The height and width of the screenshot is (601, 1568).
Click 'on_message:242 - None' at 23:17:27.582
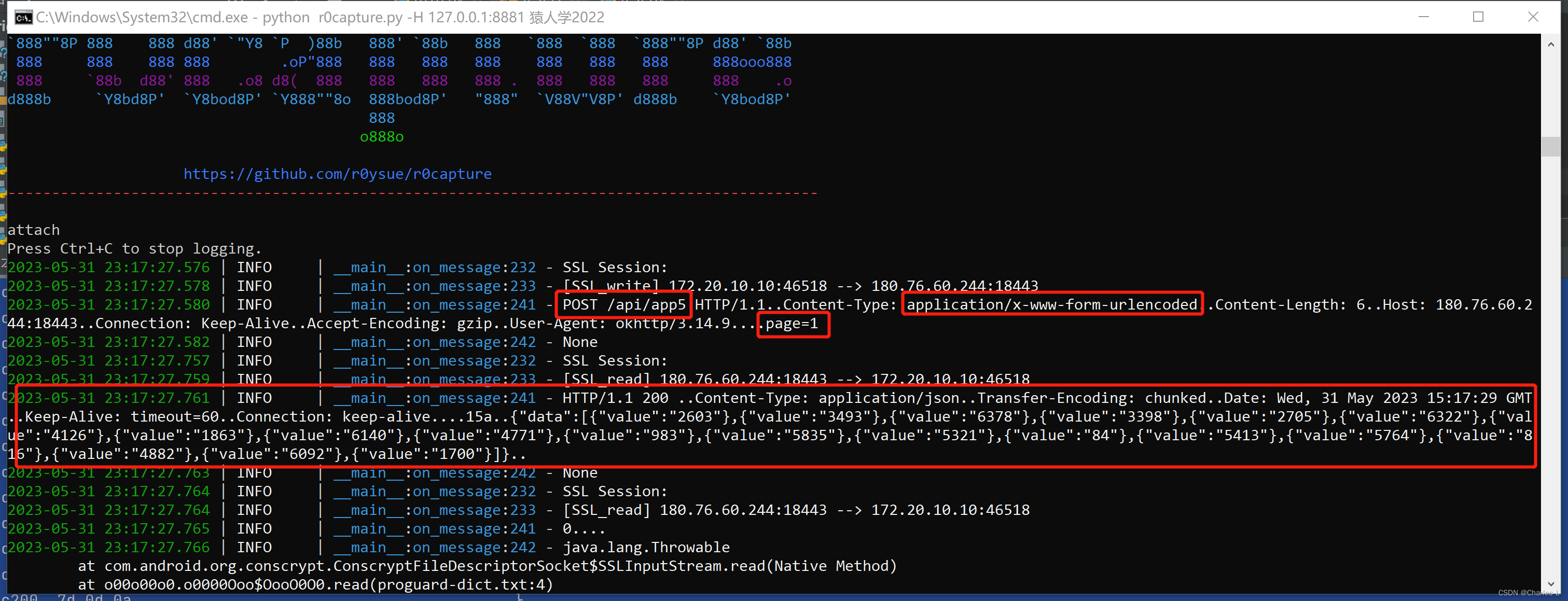[505, 342]
